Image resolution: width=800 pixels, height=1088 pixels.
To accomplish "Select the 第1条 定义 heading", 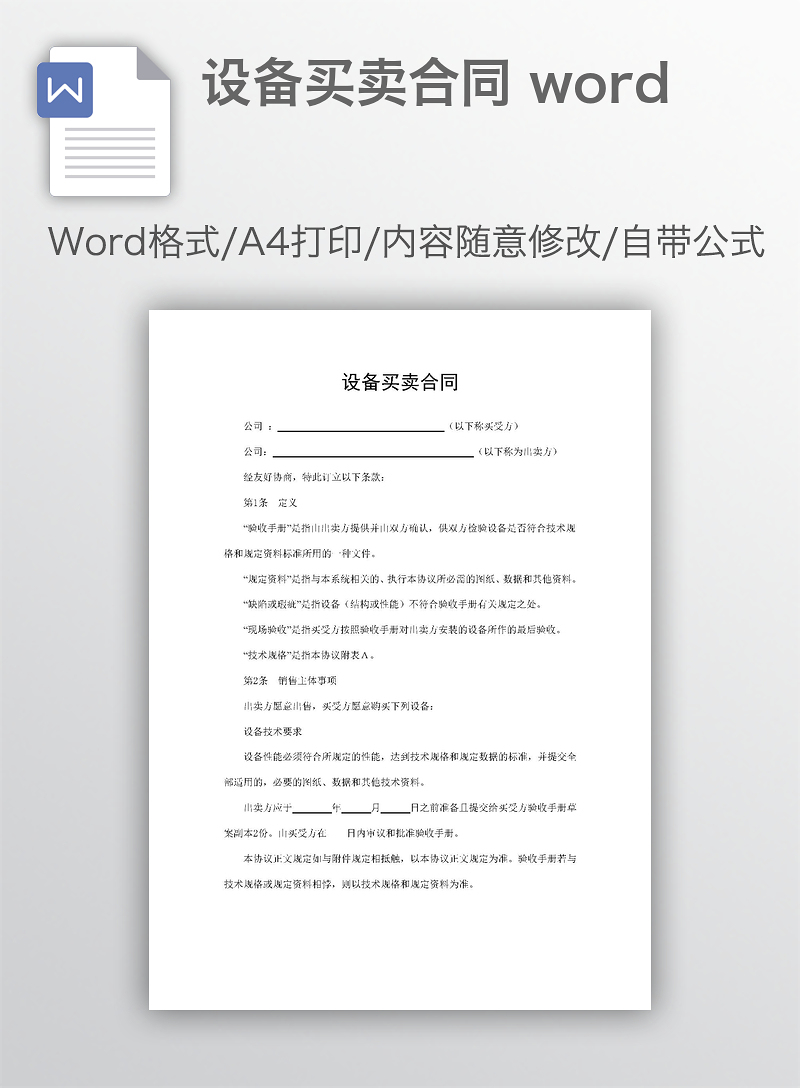I will [271, 502].
